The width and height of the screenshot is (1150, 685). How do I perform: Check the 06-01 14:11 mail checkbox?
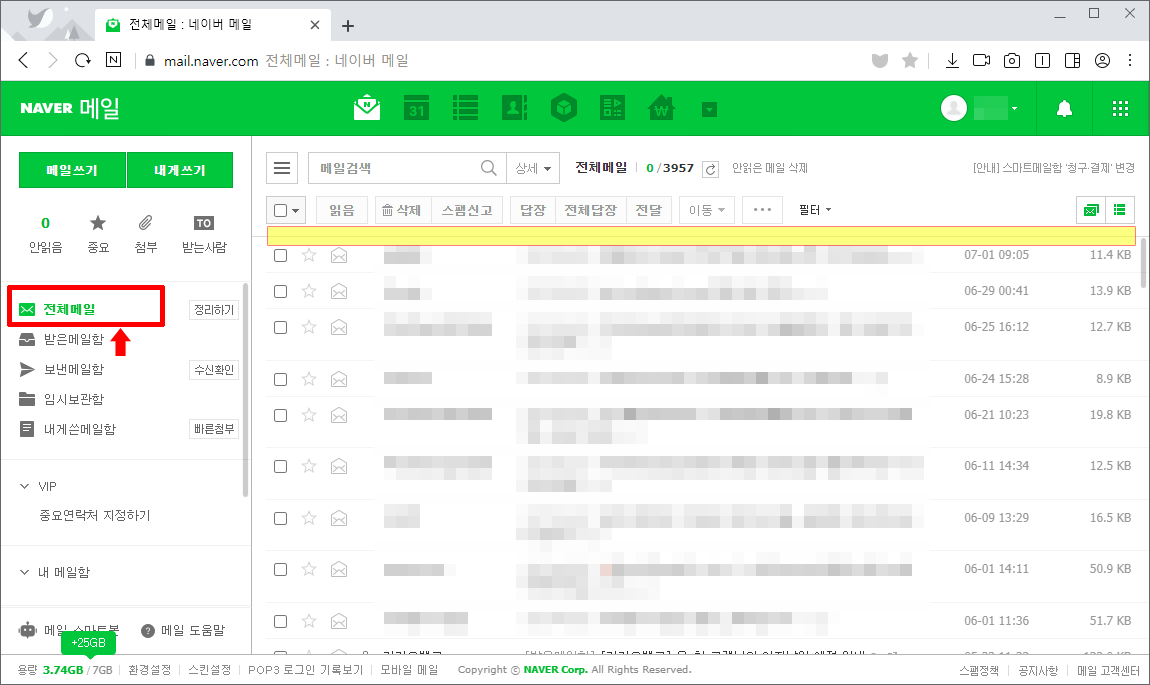[280, 569]
